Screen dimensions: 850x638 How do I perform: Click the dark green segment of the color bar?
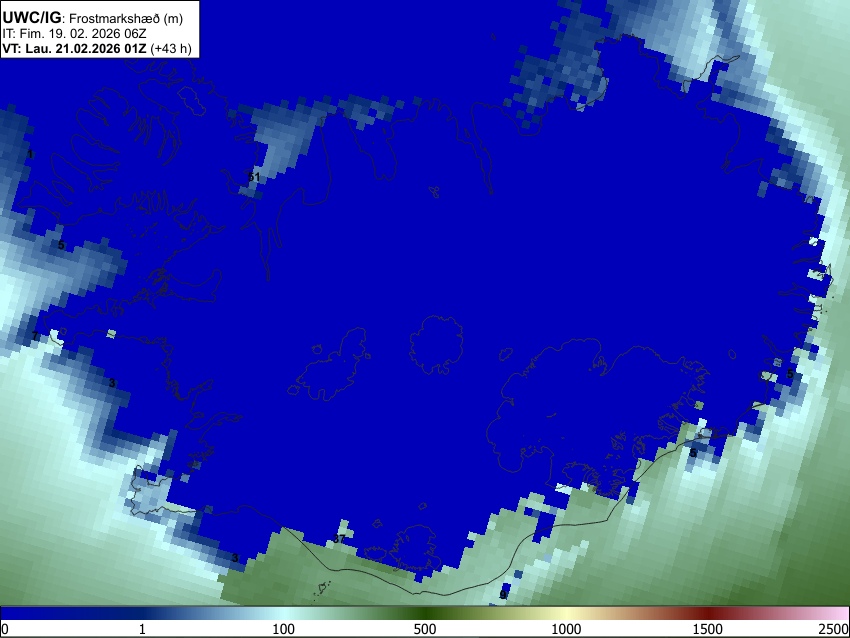pos(424,614)
